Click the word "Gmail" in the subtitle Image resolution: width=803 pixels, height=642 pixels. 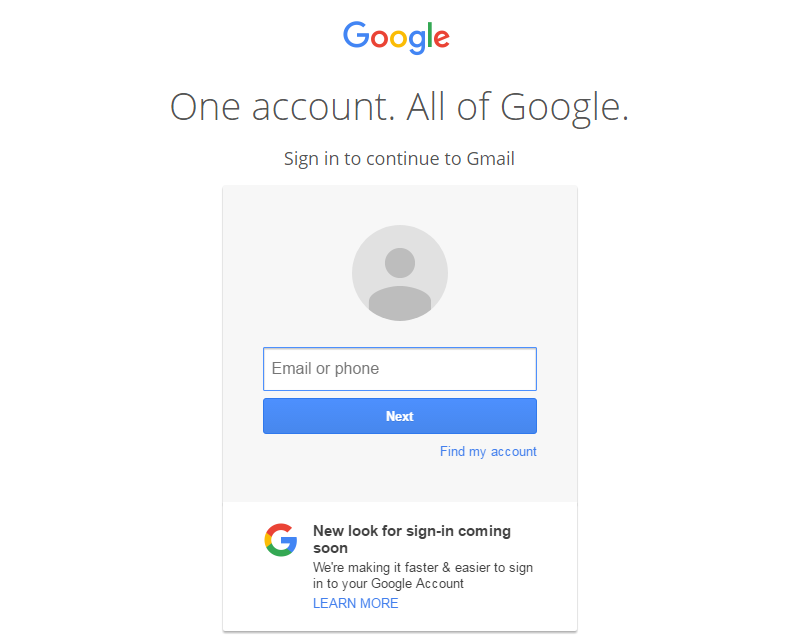click(x=491, y=158)
